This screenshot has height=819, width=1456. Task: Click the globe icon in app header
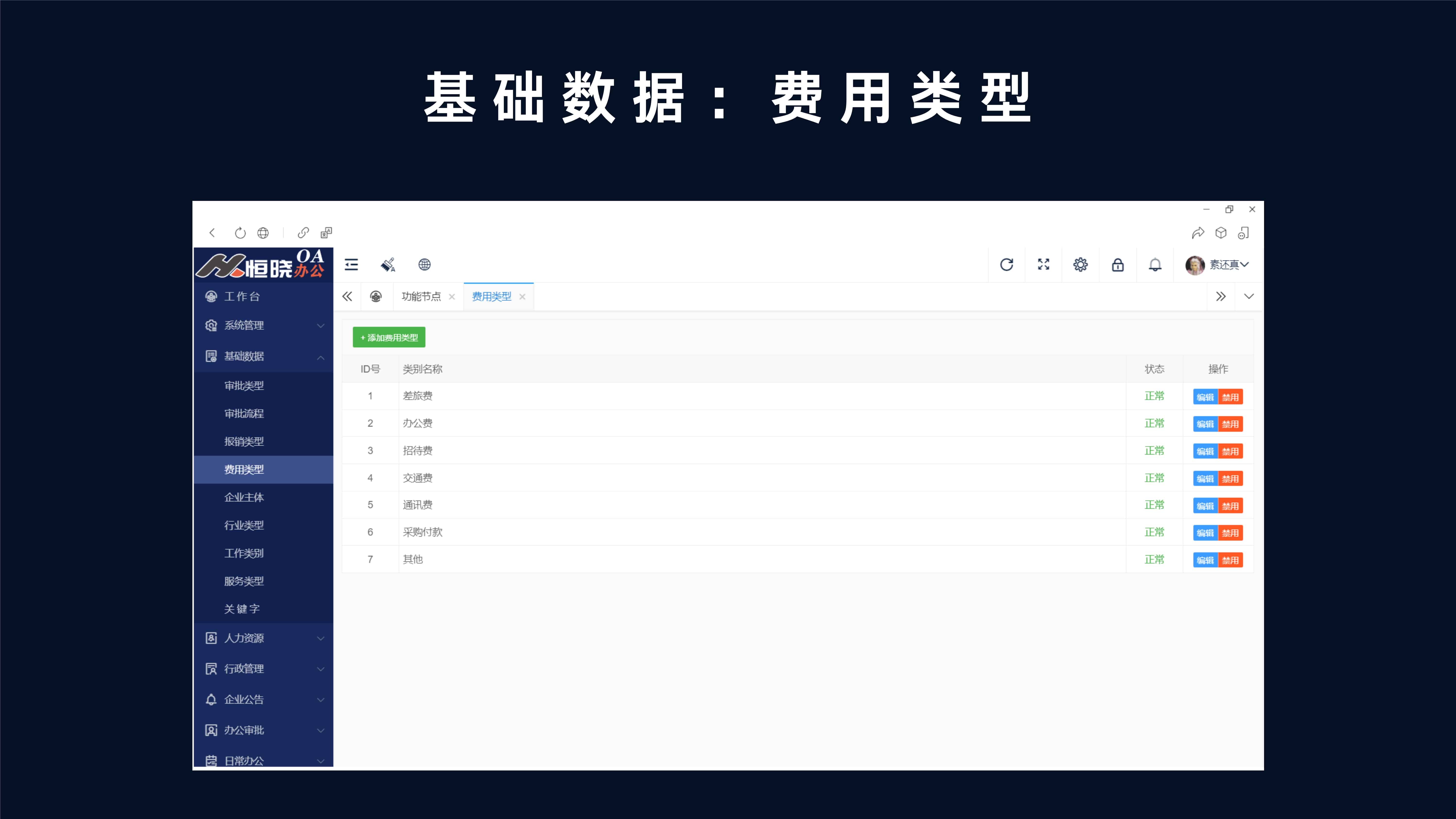click(x=424, y=265)
